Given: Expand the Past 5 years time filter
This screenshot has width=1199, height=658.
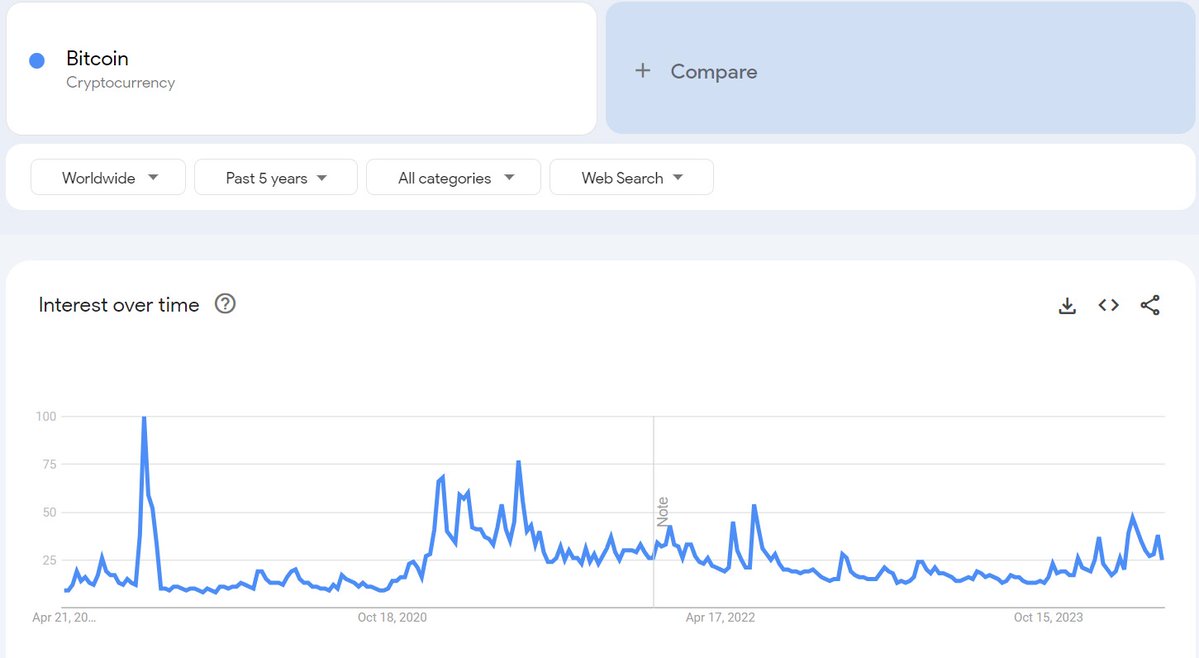Looking at the screenshot, I should pyautogui.click(x=276, y=178).
